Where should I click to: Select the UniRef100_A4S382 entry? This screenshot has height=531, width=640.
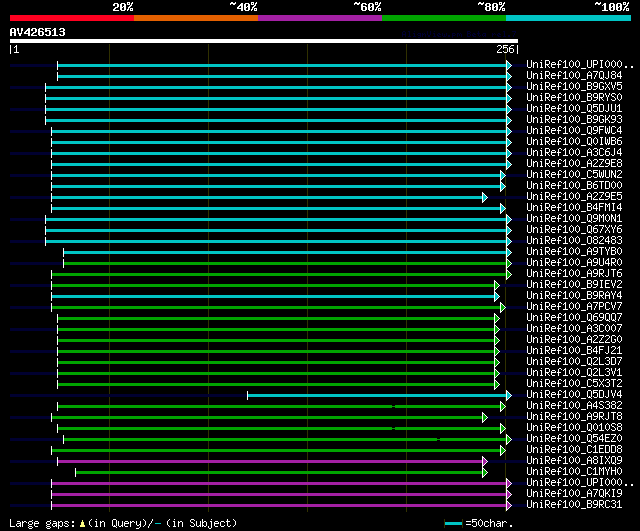[574, 406]
